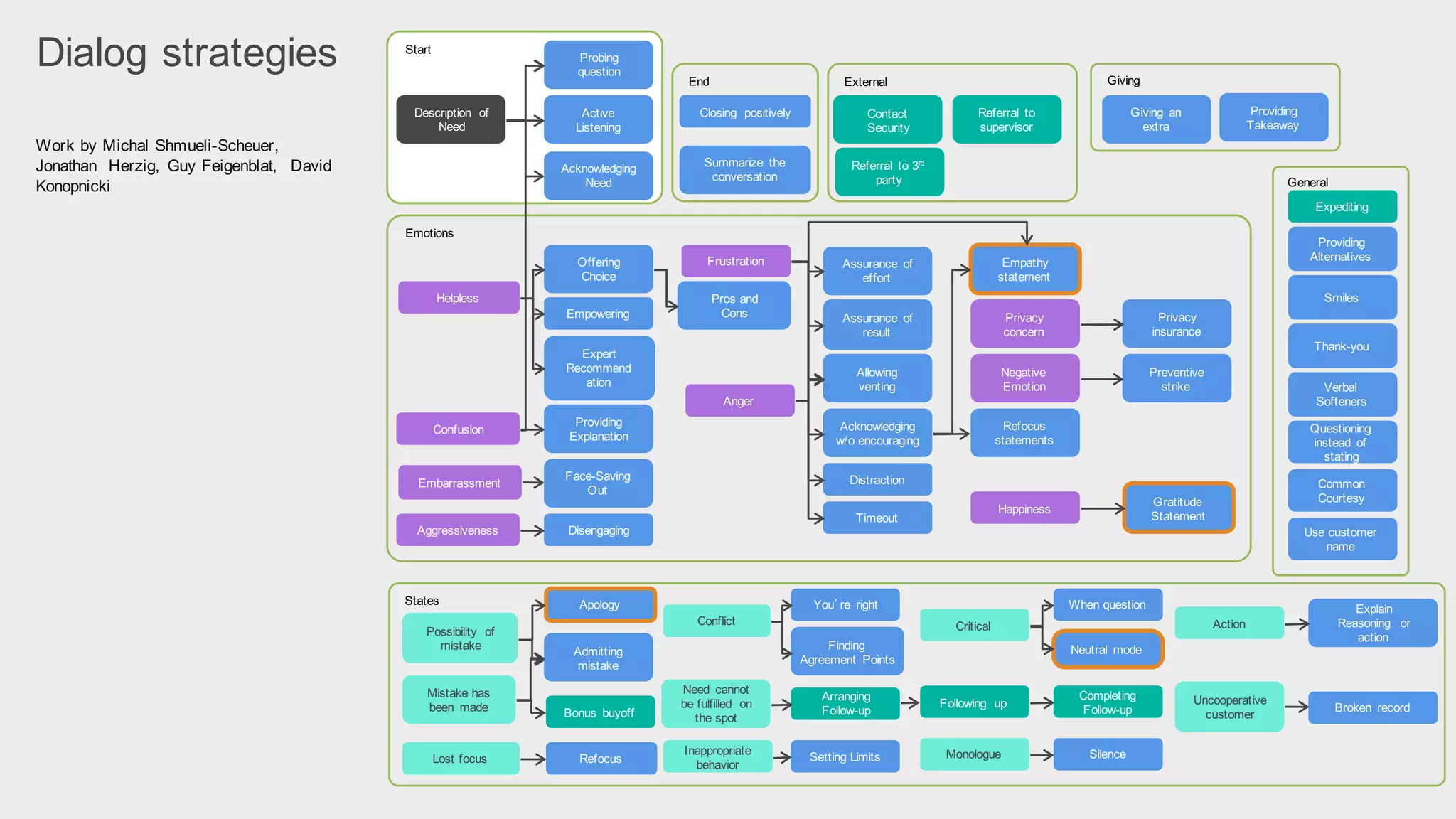Click the Apology strategy box
This screenshot has width=1456, height=819.
point(599,604)
